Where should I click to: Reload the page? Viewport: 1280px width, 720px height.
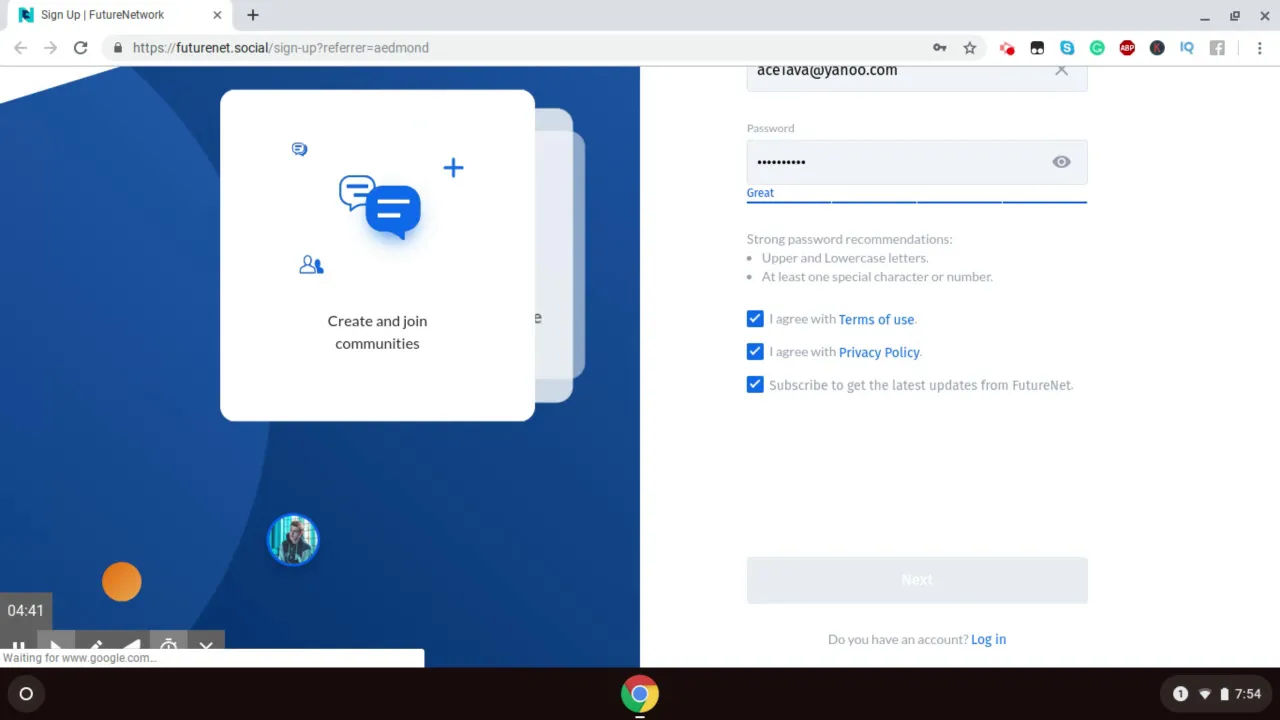[x=81, y=48]
